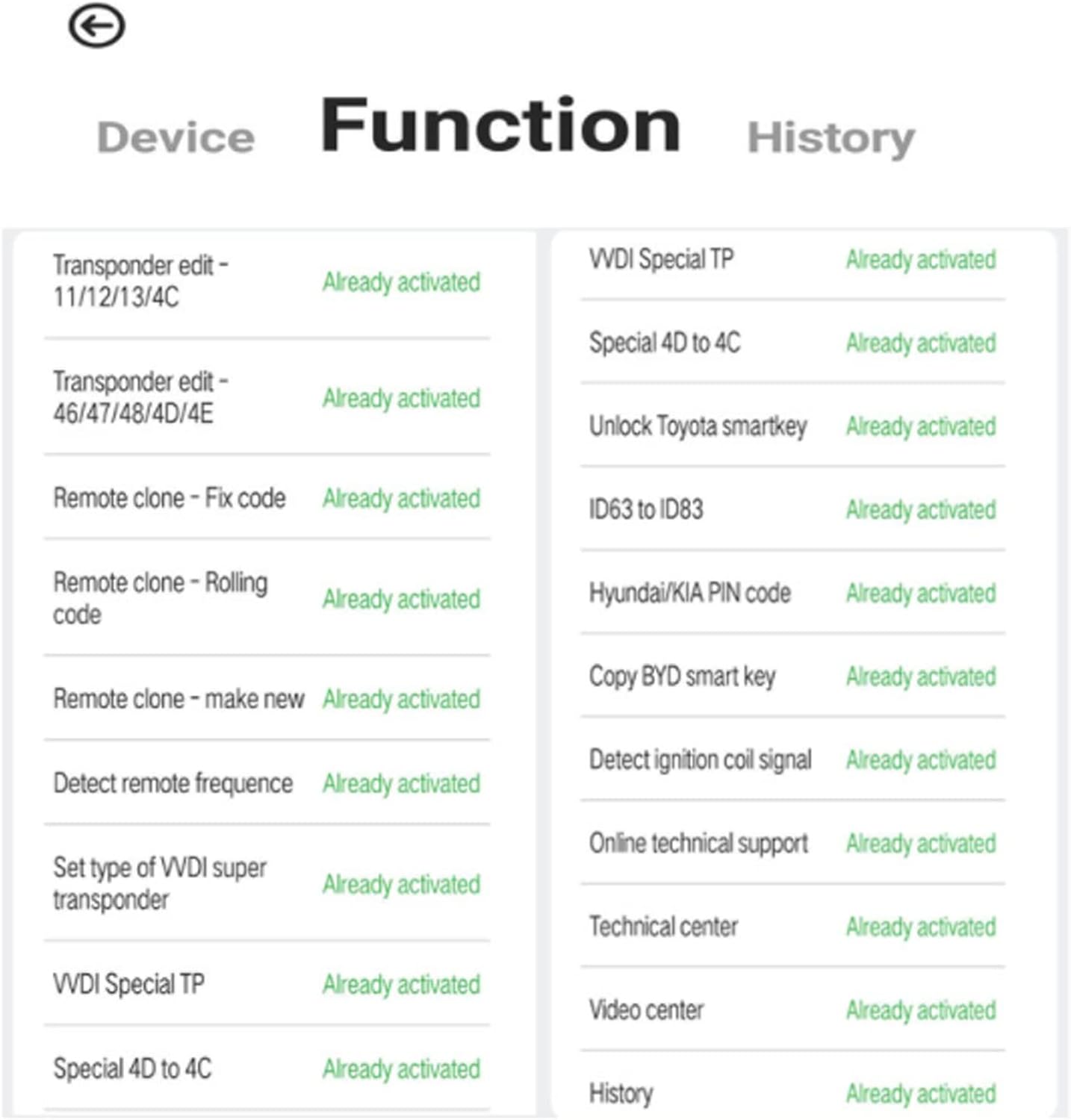Select Set type of VVDI super transponder

click(160, 883)
